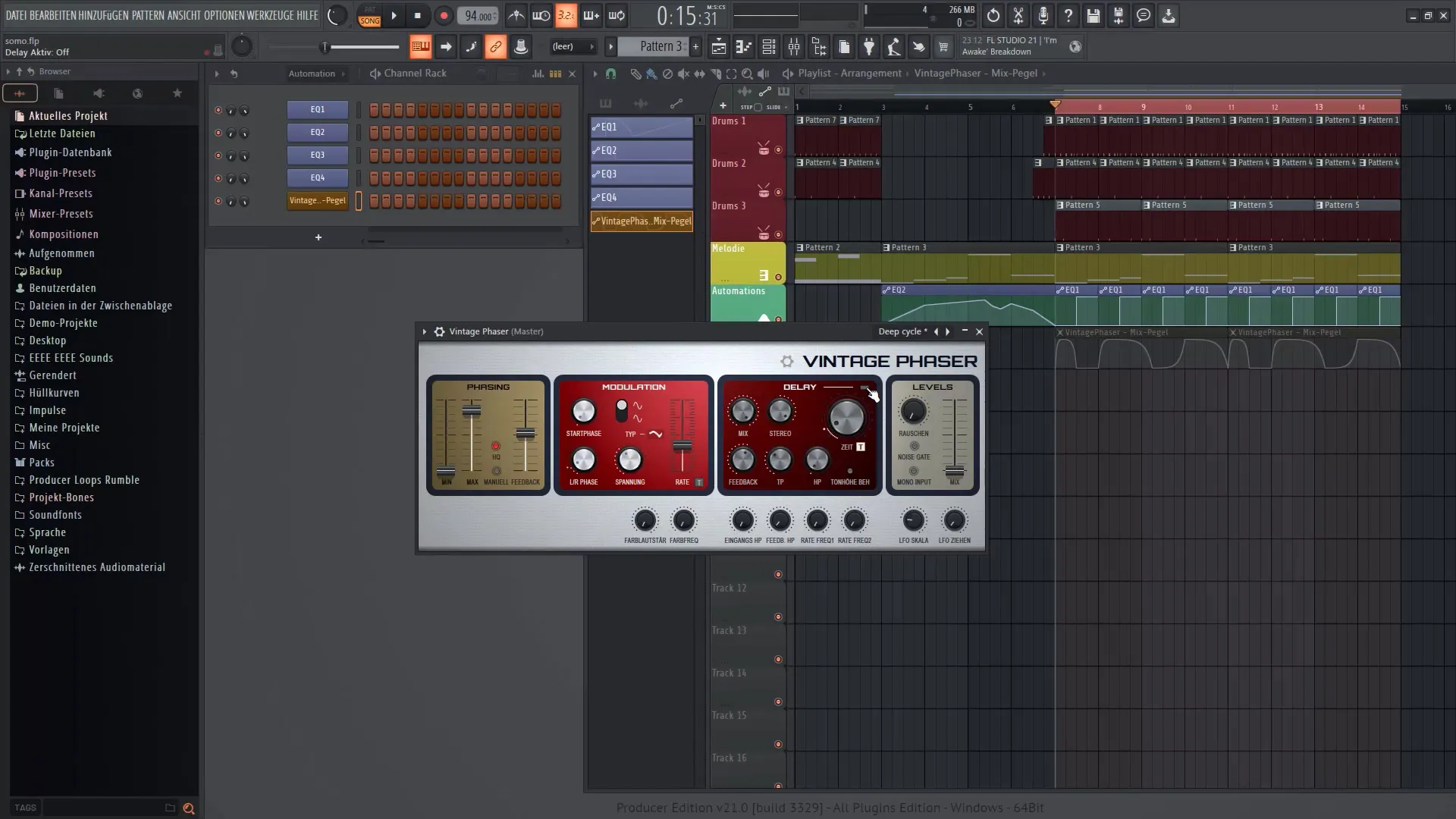Select the VintagePhas..Mix-Pegel clip in picker
The width and height of the screenshot is (1456, 819).
[642, 221]
